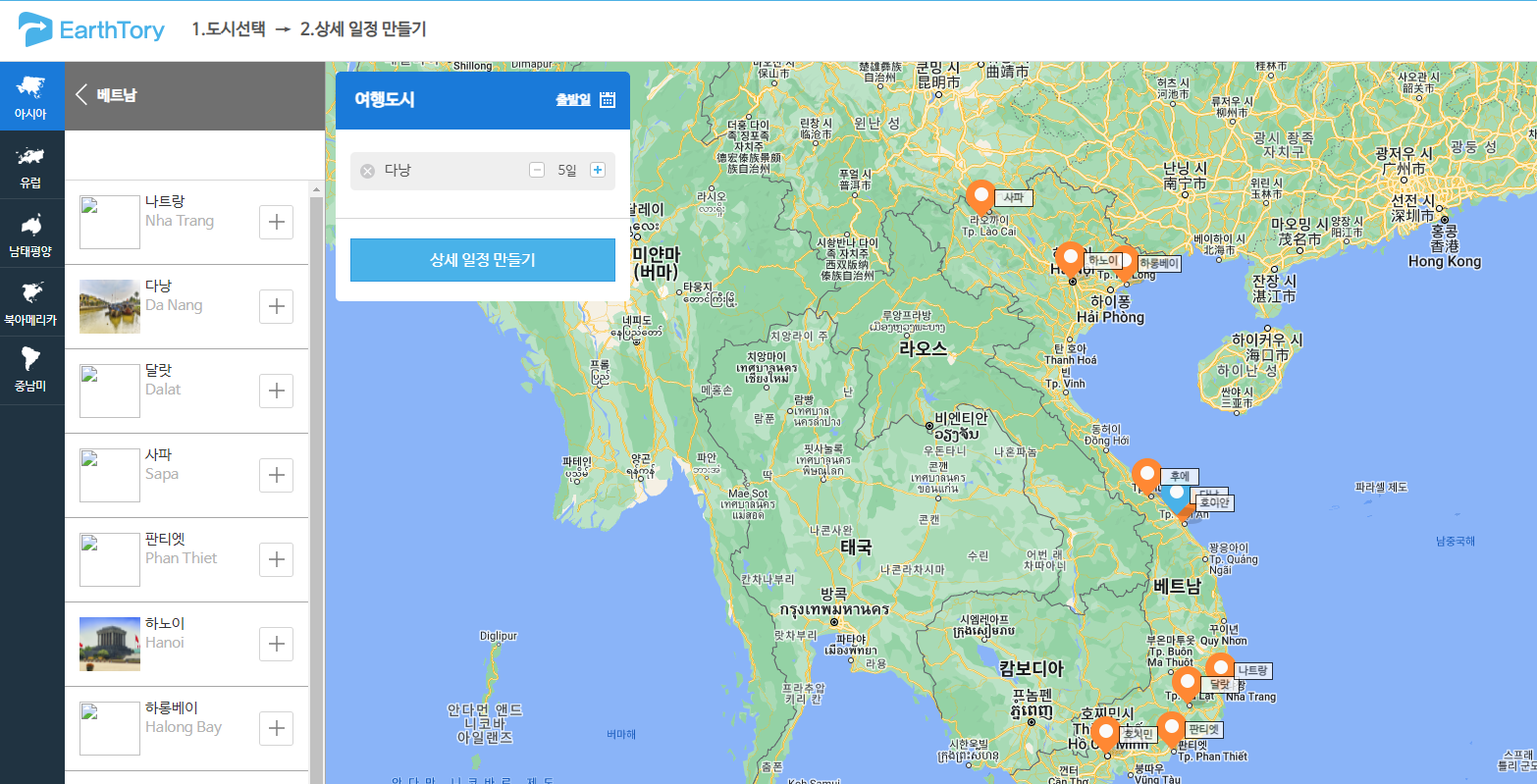This screenshot has width=1537, height=784.
Task: Click the 사파 map pin
Action: coord(980,196)
